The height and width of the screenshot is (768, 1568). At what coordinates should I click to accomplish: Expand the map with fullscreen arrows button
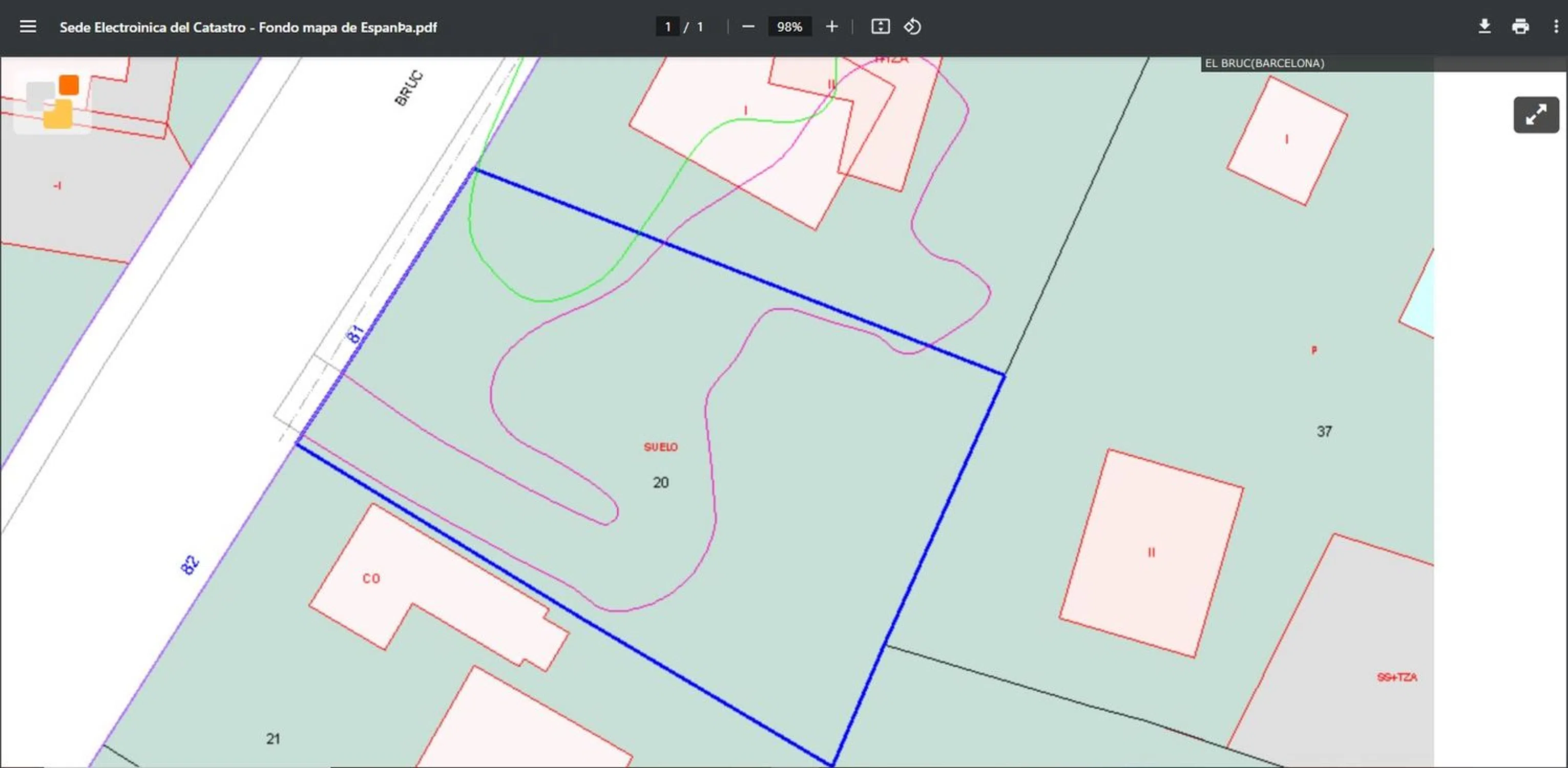[x=1536, y=114]
